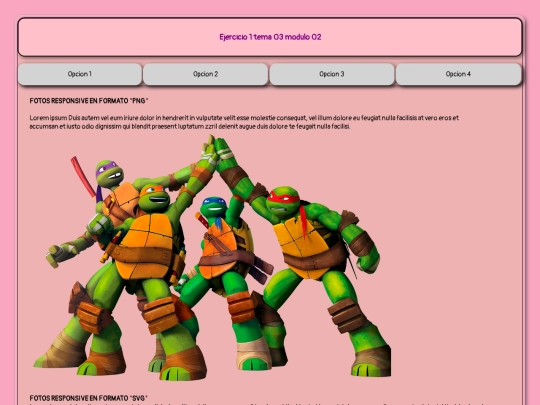Click the Ejercicio 1 tema 03 modulo 02 header
The height and width of the screenshot is (405, 540).
coord(270,37)
